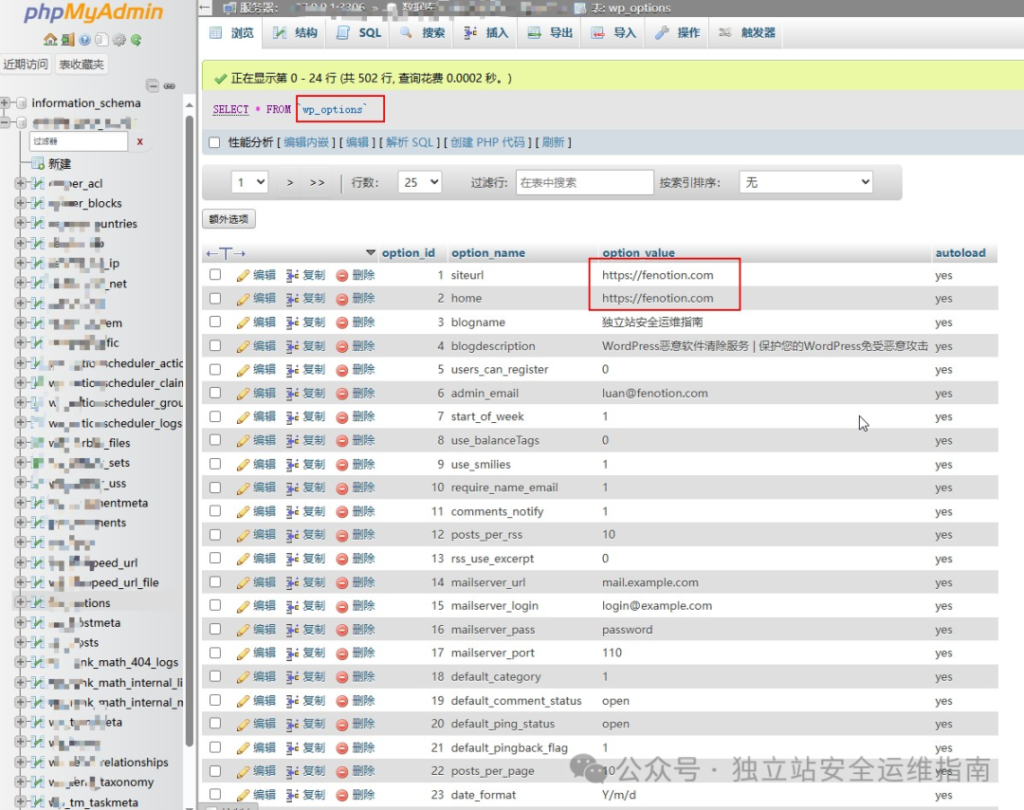Open the SQL tab
Screen dimensions: 1024x810
[359, 33]
